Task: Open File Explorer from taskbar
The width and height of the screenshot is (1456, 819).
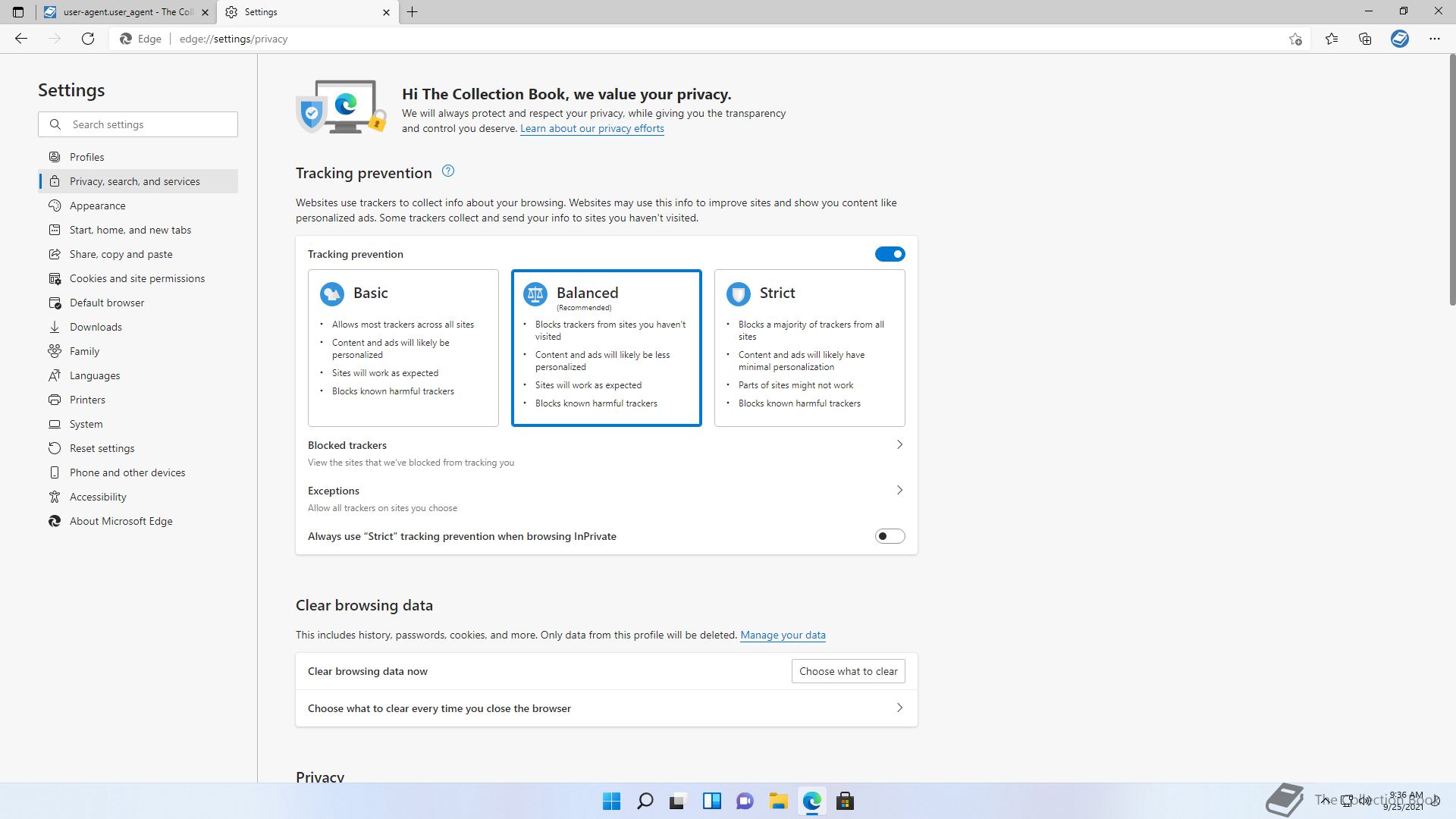Action: click(778, 801)
